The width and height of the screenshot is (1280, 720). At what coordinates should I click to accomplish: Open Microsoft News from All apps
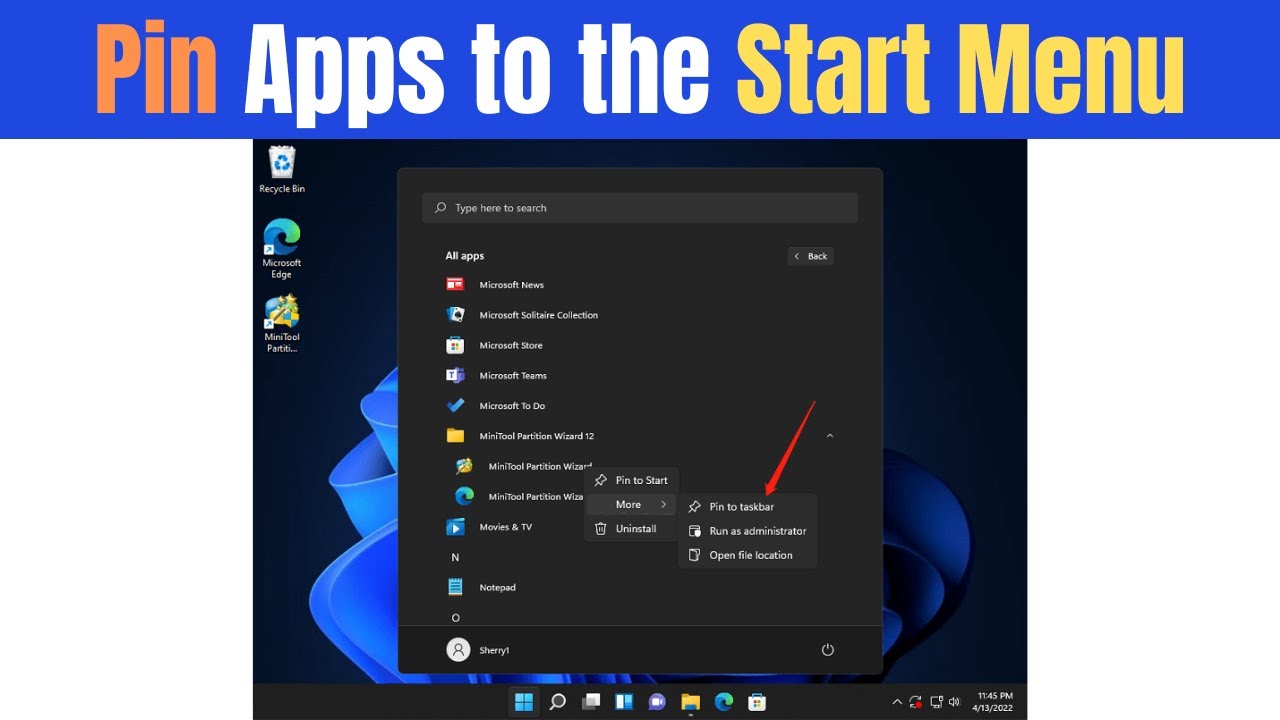click(495, 285)
